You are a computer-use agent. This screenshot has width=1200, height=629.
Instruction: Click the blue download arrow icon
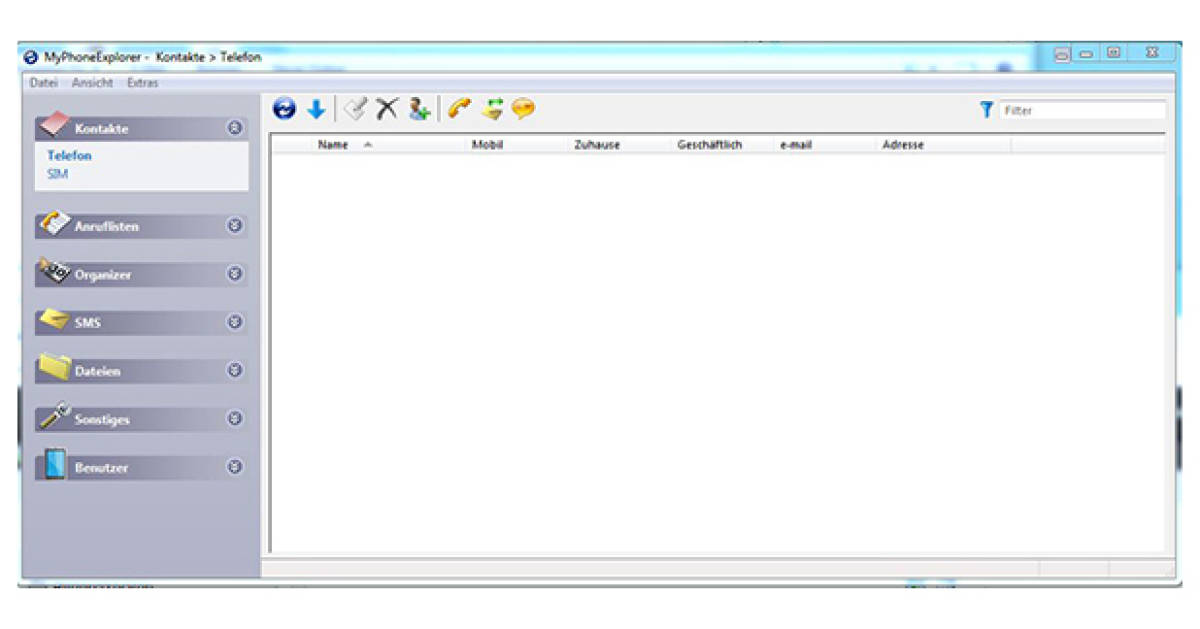click(316, 109)
